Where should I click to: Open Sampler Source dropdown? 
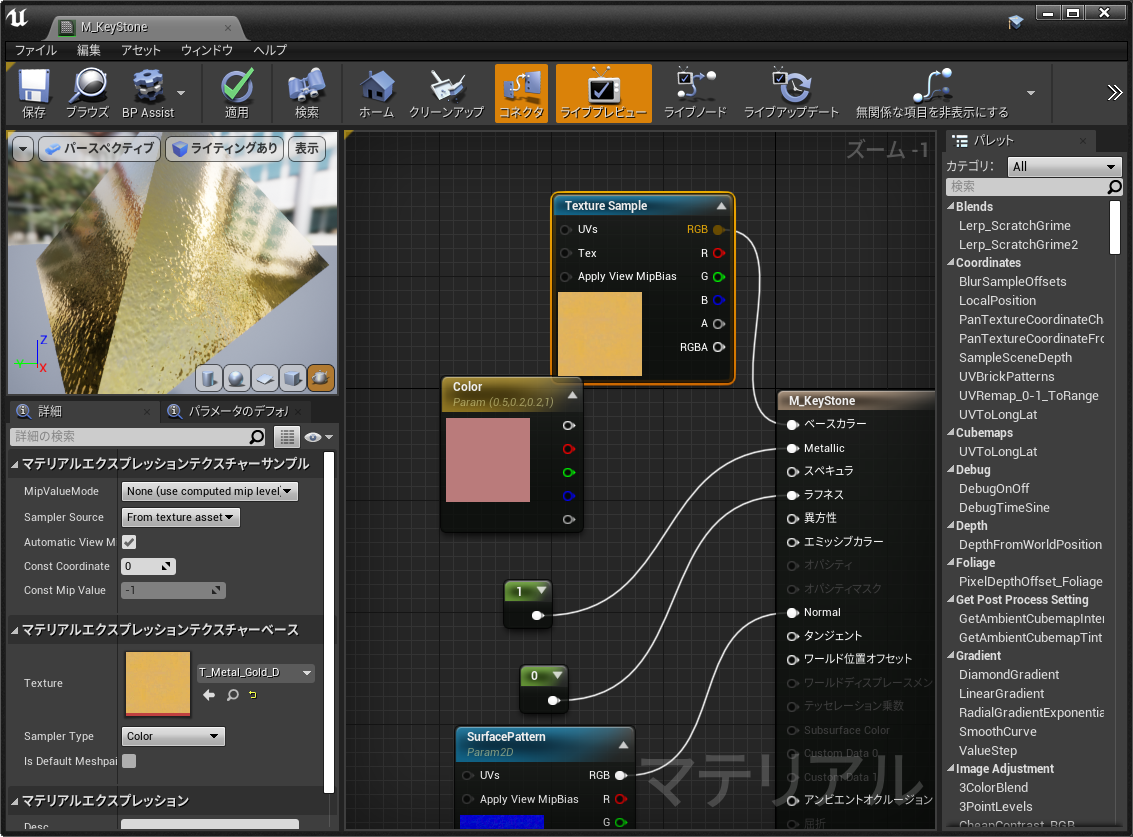coord(181,518)
